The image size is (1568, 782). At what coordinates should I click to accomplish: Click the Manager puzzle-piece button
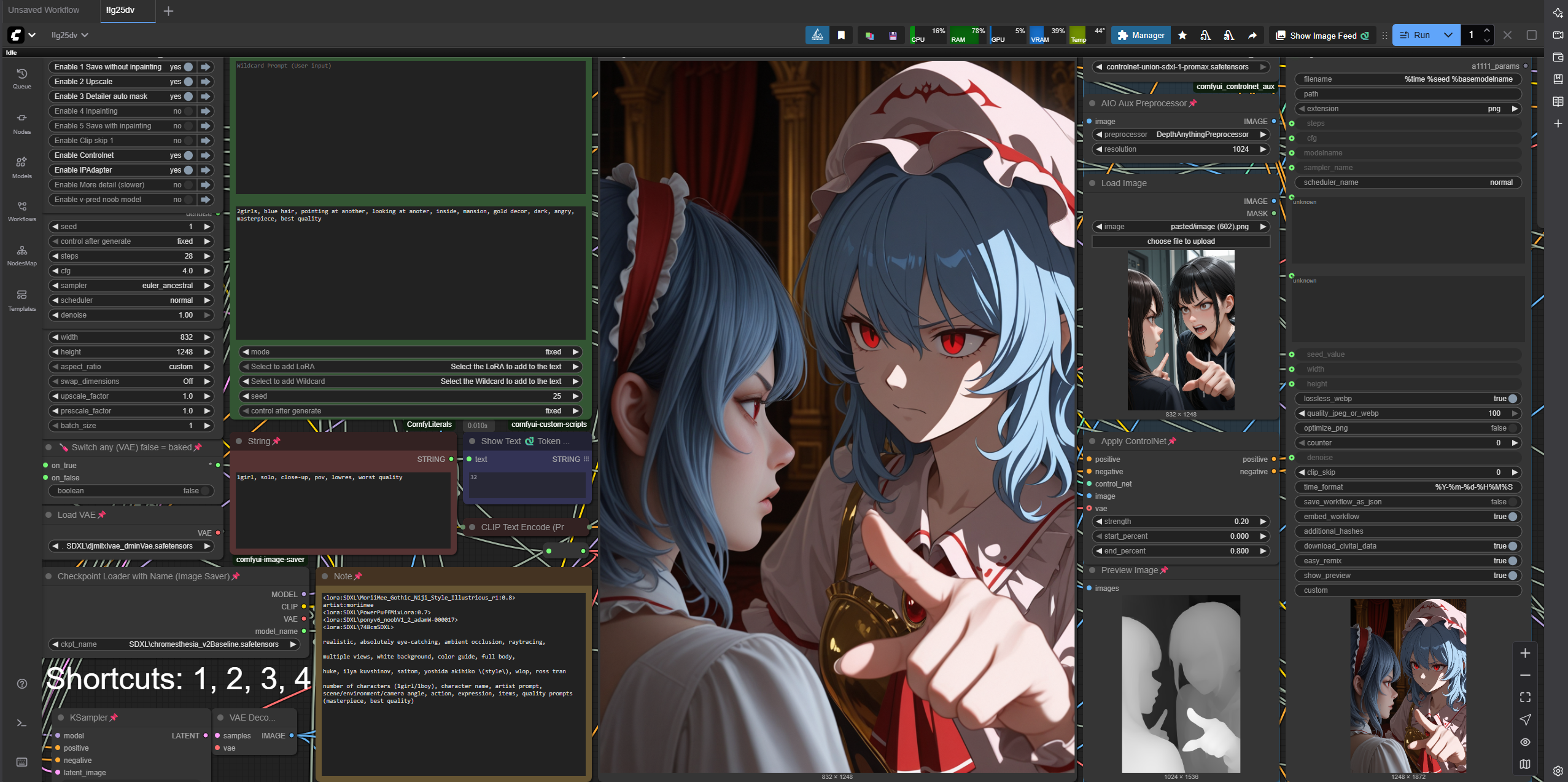1141,36
